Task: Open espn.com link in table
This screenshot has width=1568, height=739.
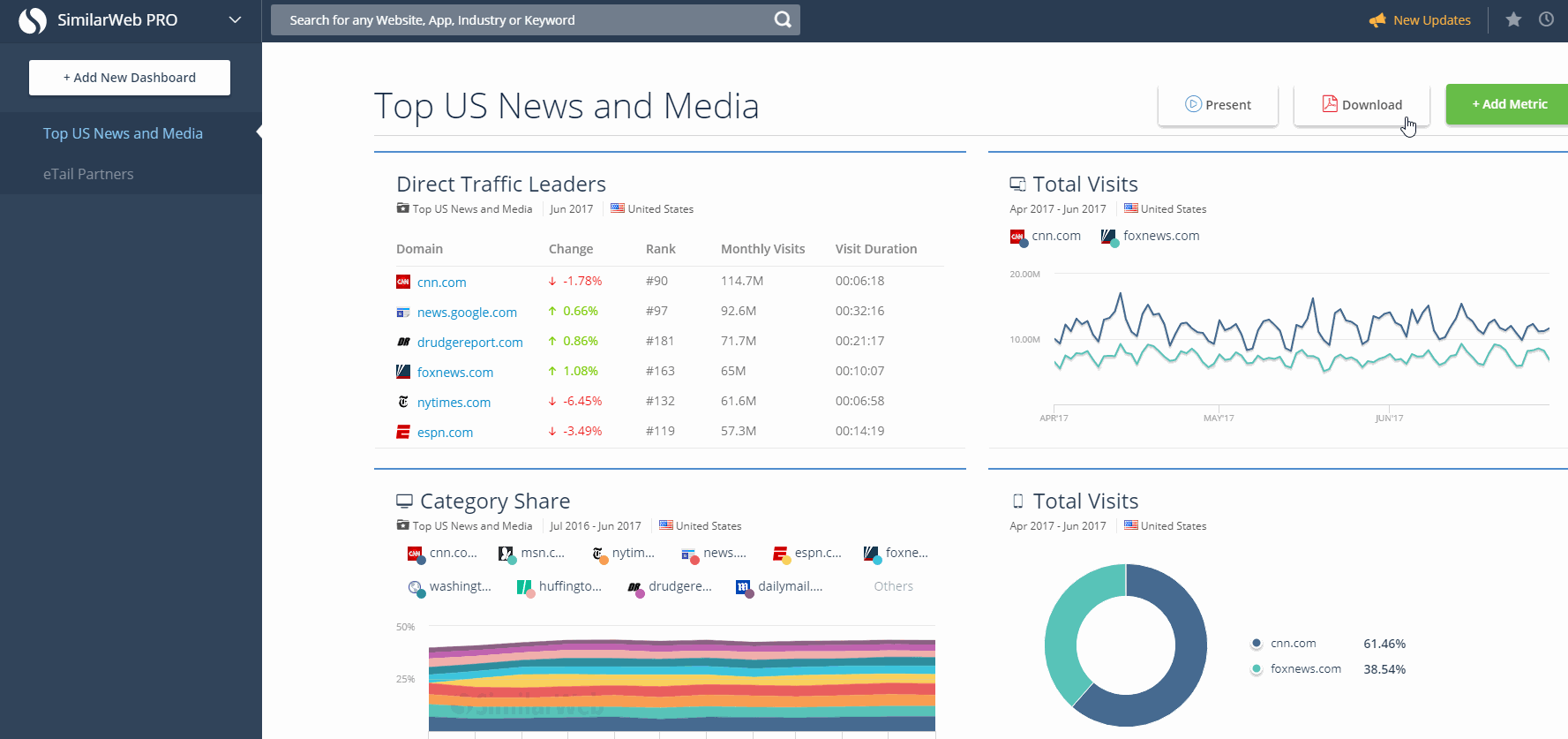Action: [445, 433]
